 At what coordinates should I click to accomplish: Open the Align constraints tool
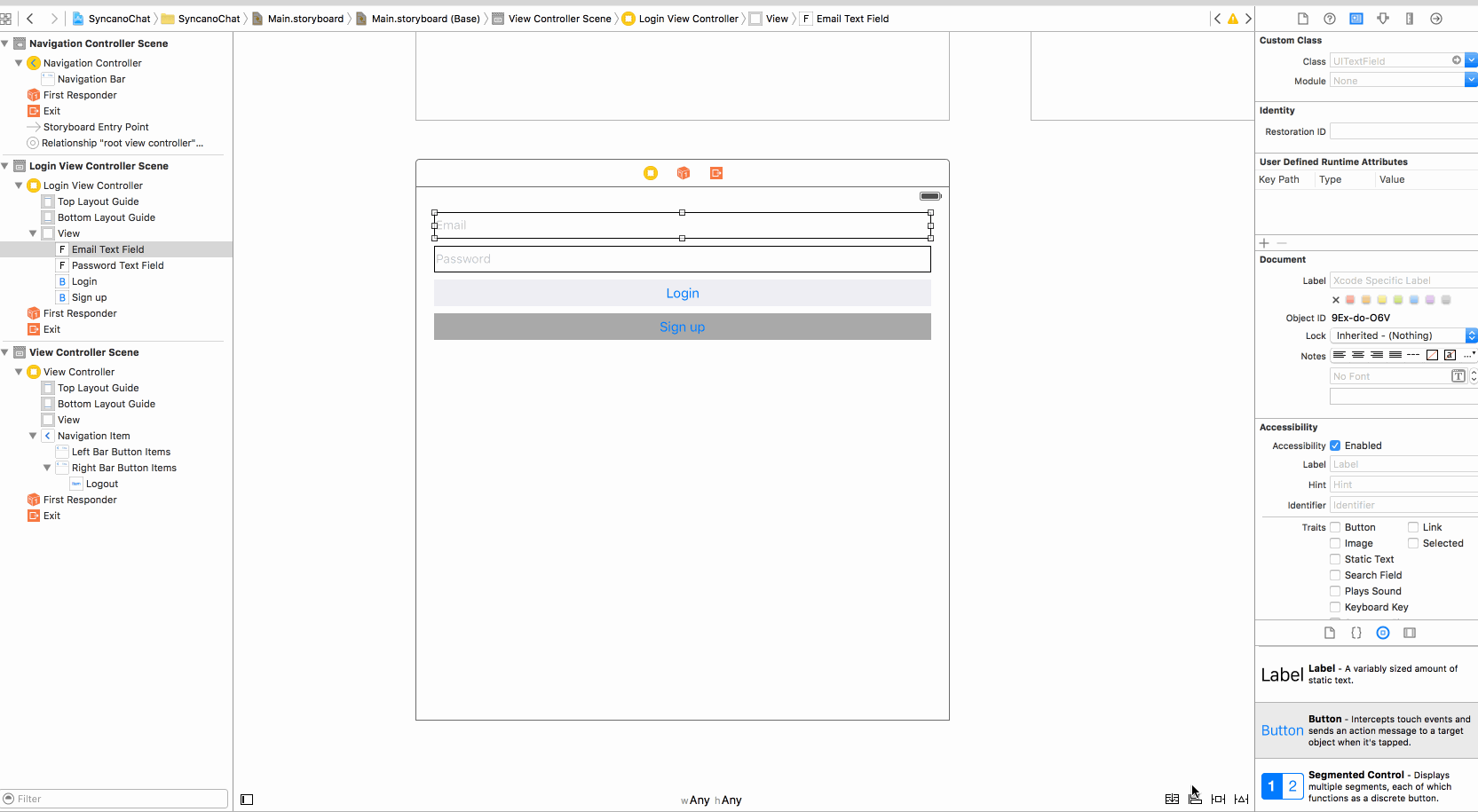pyautogui.click(x=1196, y=799)
